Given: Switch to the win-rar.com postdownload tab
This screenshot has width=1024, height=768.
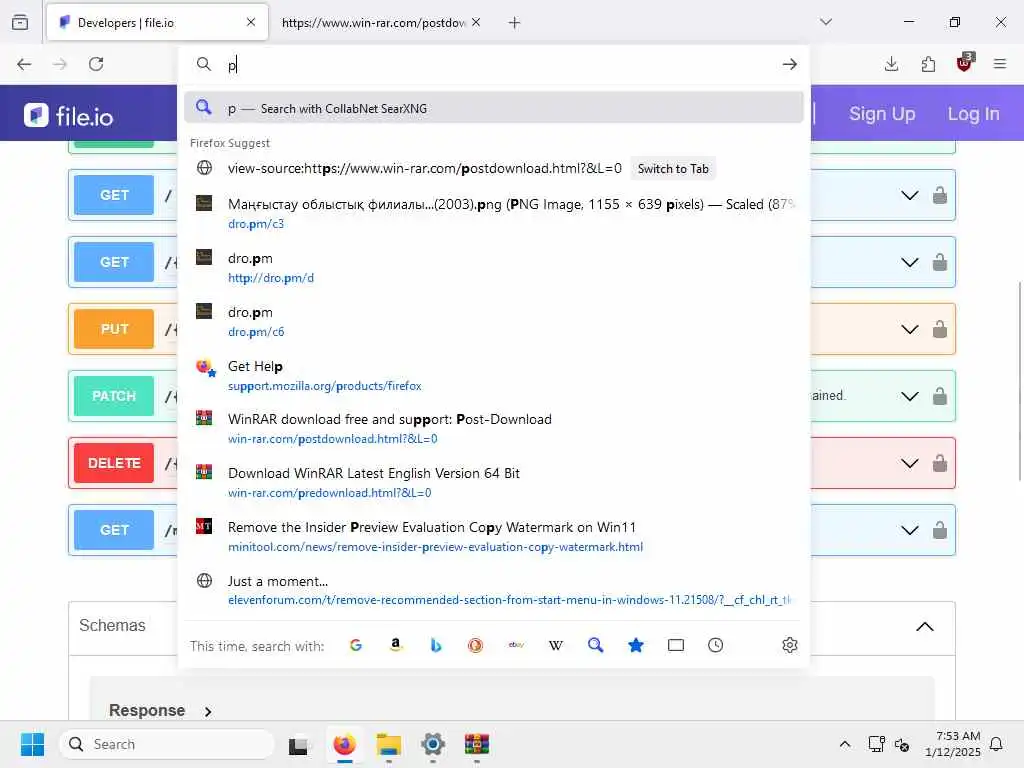Looking at the screenshot, I should 373,22.
